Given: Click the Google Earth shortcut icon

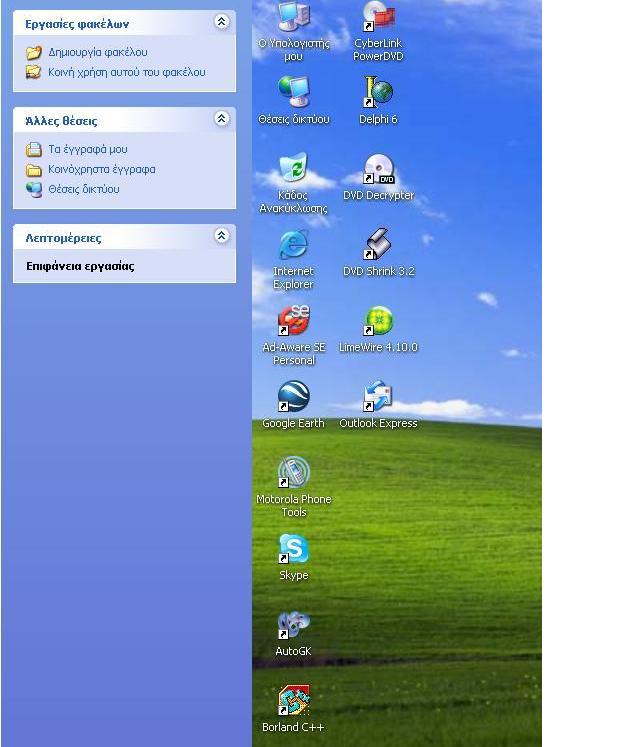Looking at the screenshot, I should [294, 396].
